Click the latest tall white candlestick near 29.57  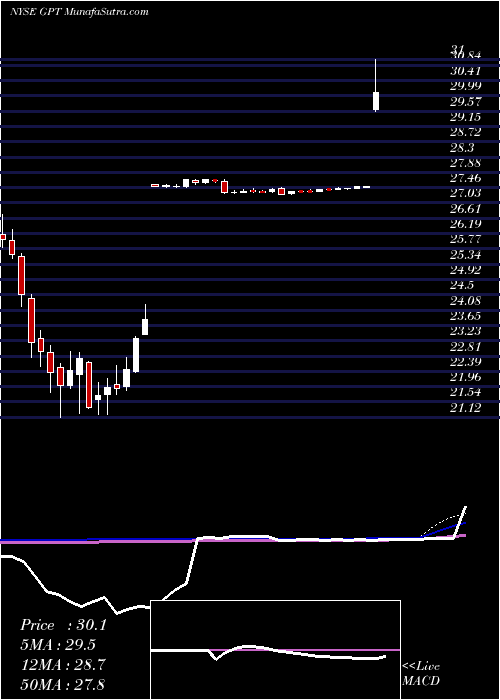(376, 101)
